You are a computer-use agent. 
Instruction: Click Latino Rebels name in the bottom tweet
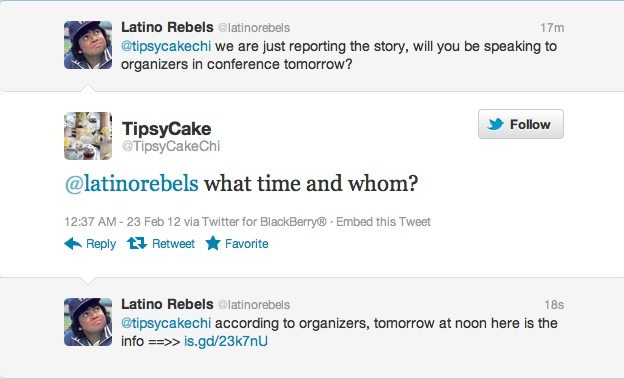167,304
